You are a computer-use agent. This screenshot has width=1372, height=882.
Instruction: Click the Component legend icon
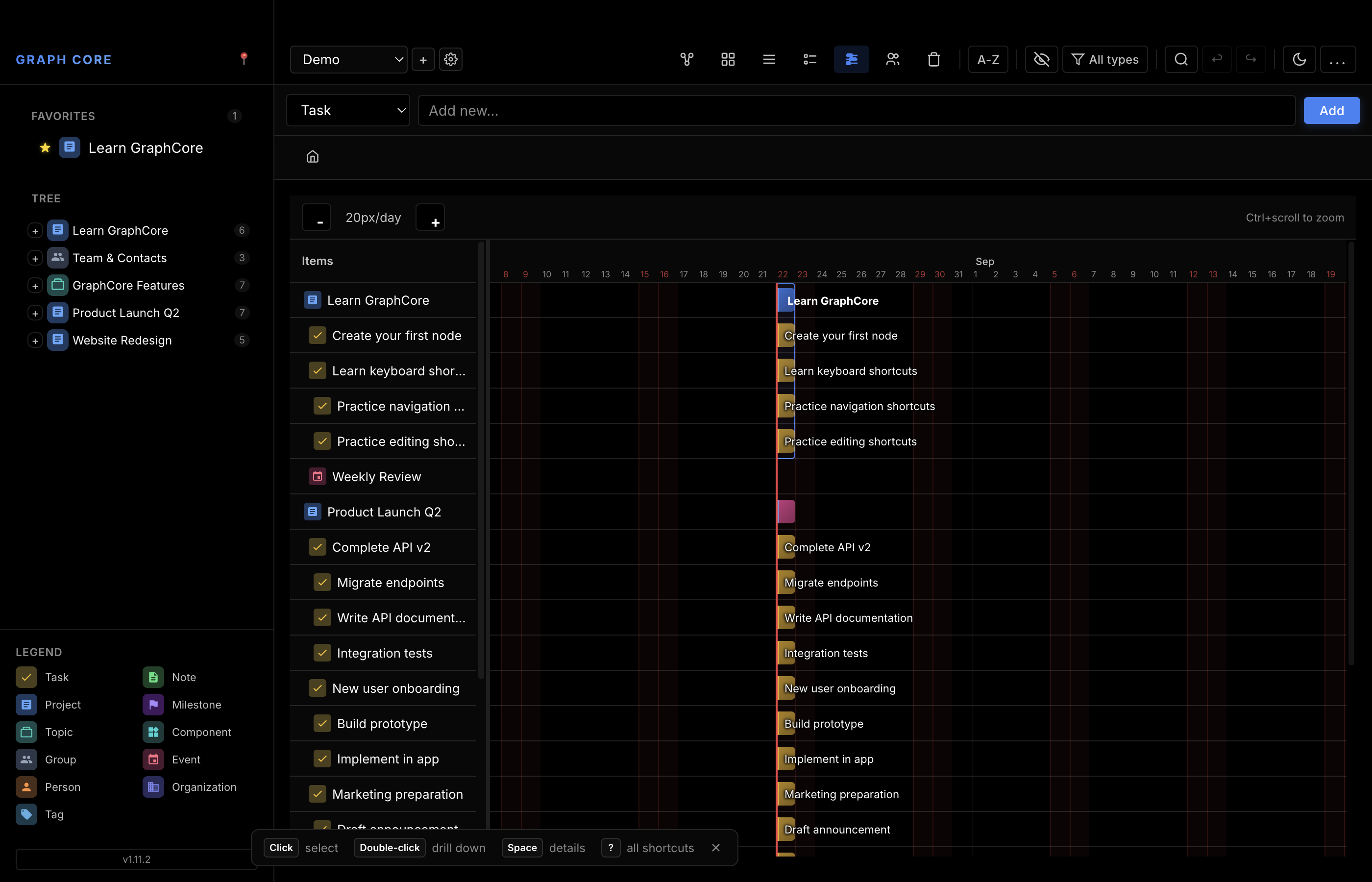(x=153, y=732)
